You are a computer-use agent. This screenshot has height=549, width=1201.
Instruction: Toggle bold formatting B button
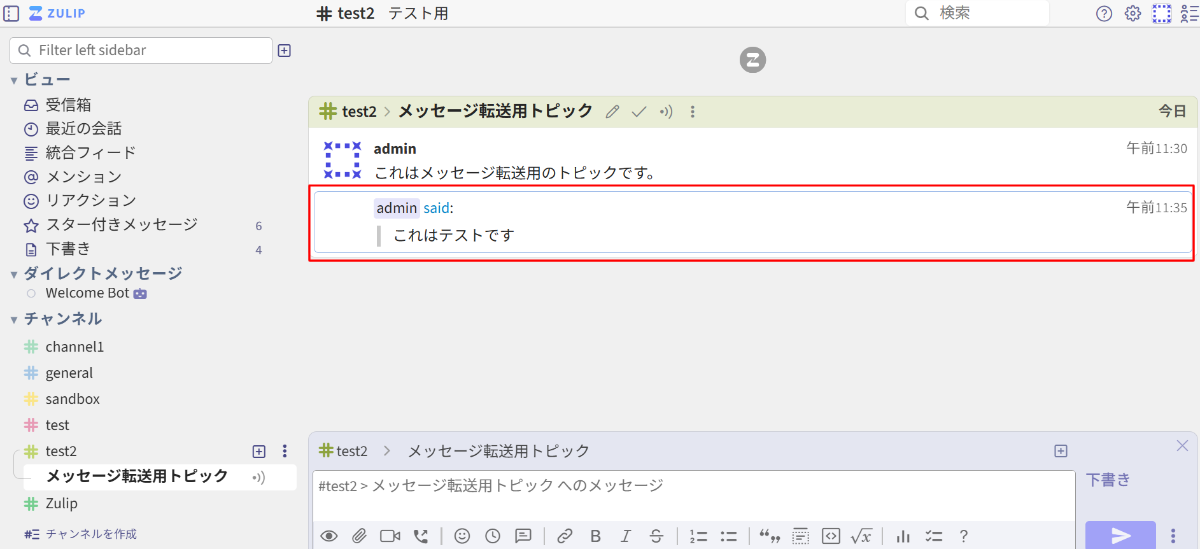pyautogui.click(x=596, y=536)
